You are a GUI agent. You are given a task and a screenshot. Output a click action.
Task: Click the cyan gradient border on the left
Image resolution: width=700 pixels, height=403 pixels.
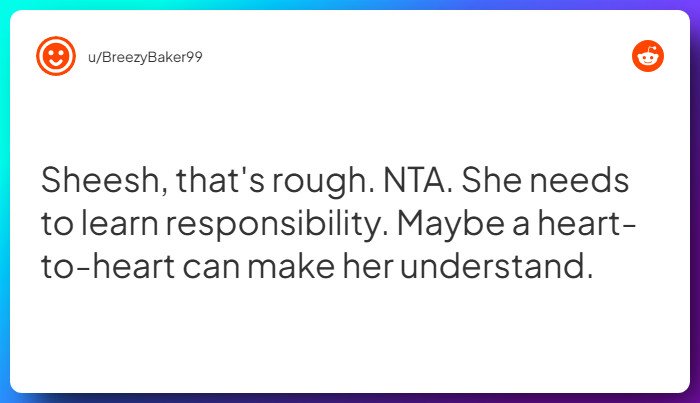coord(4,200)
